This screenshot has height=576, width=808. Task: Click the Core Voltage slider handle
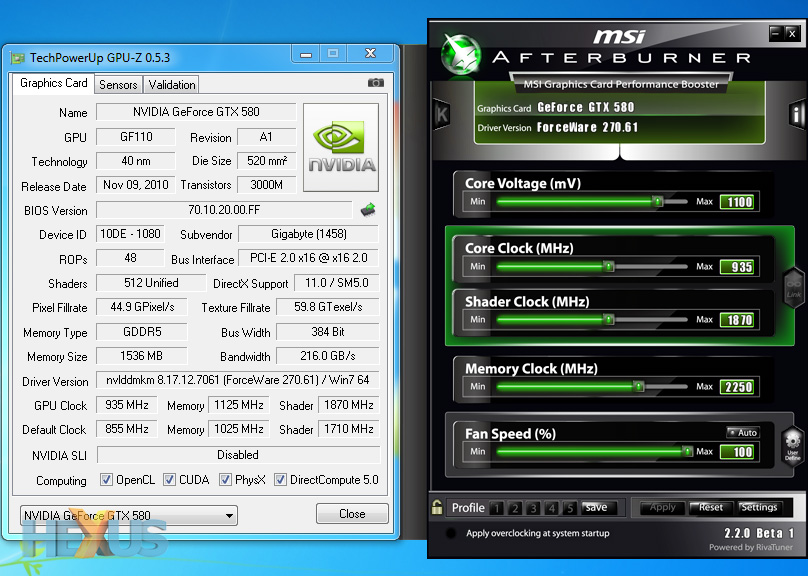point(658,201)
